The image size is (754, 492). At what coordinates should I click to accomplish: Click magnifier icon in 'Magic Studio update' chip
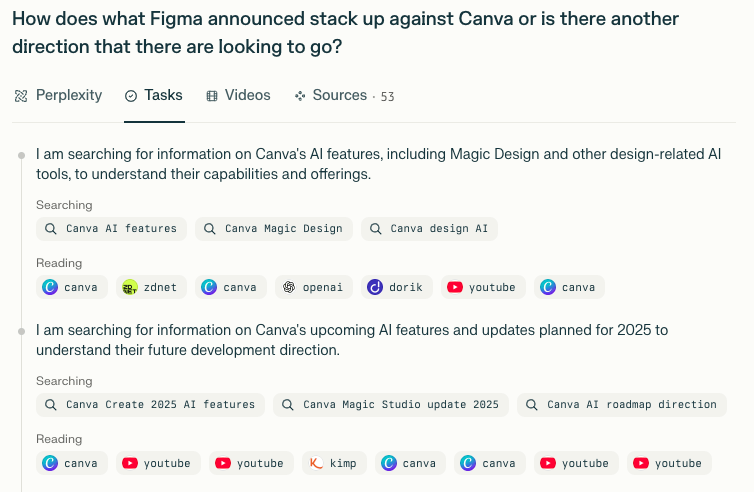pos(288,404)
